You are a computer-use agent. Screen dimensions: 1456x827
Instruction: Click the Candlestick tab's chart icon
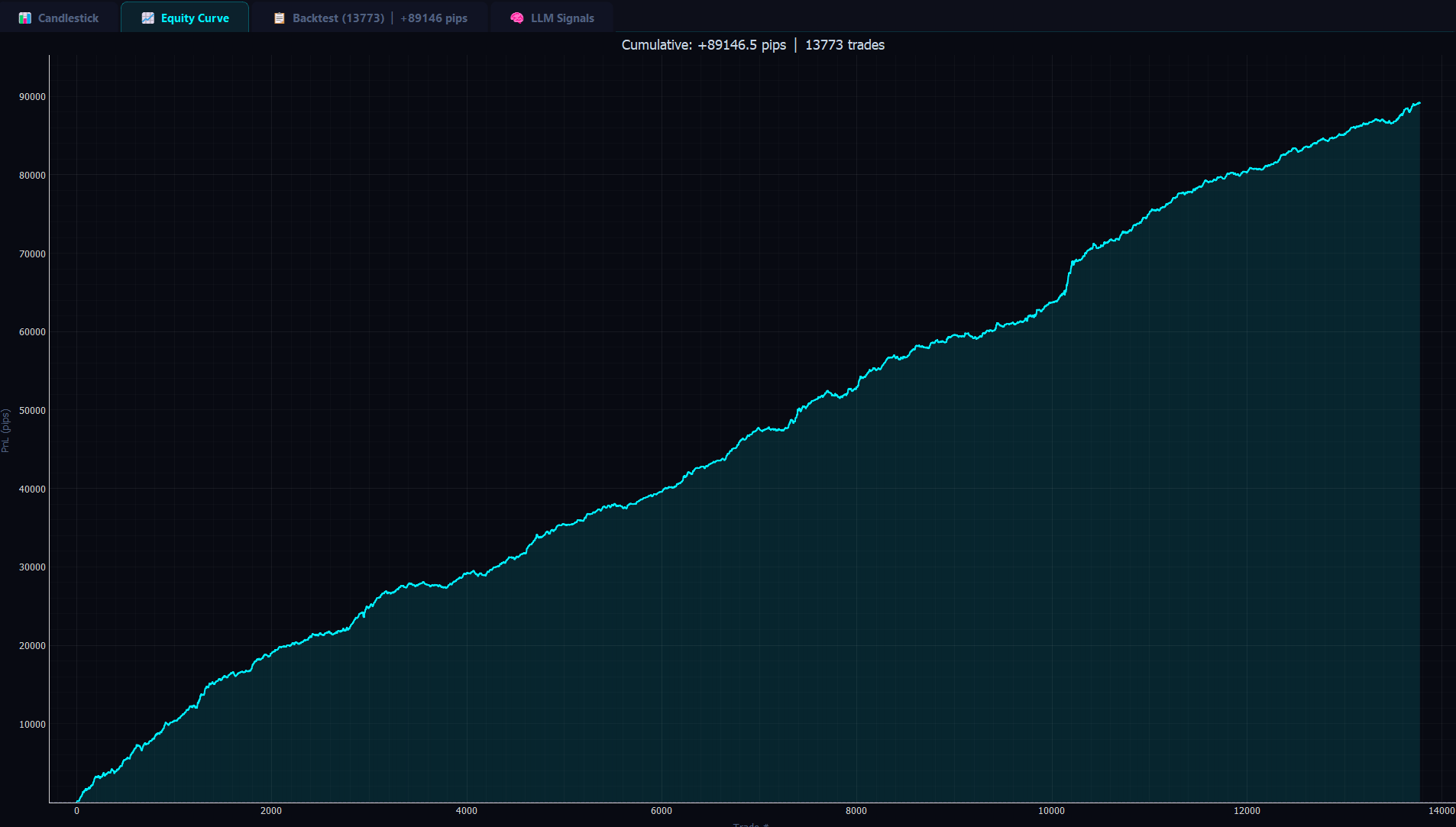[25, 18]
